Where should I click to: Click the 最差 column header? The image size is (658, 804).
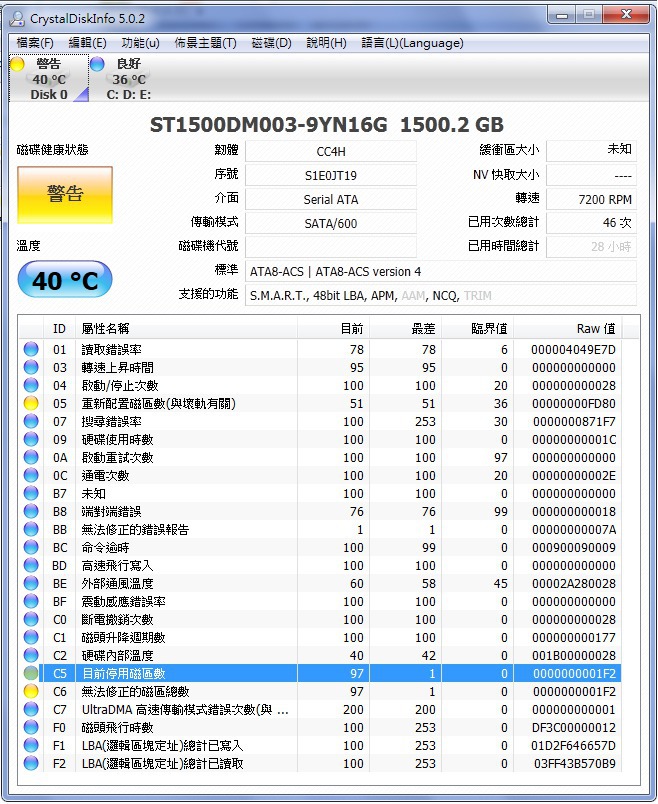coord(405,328)
